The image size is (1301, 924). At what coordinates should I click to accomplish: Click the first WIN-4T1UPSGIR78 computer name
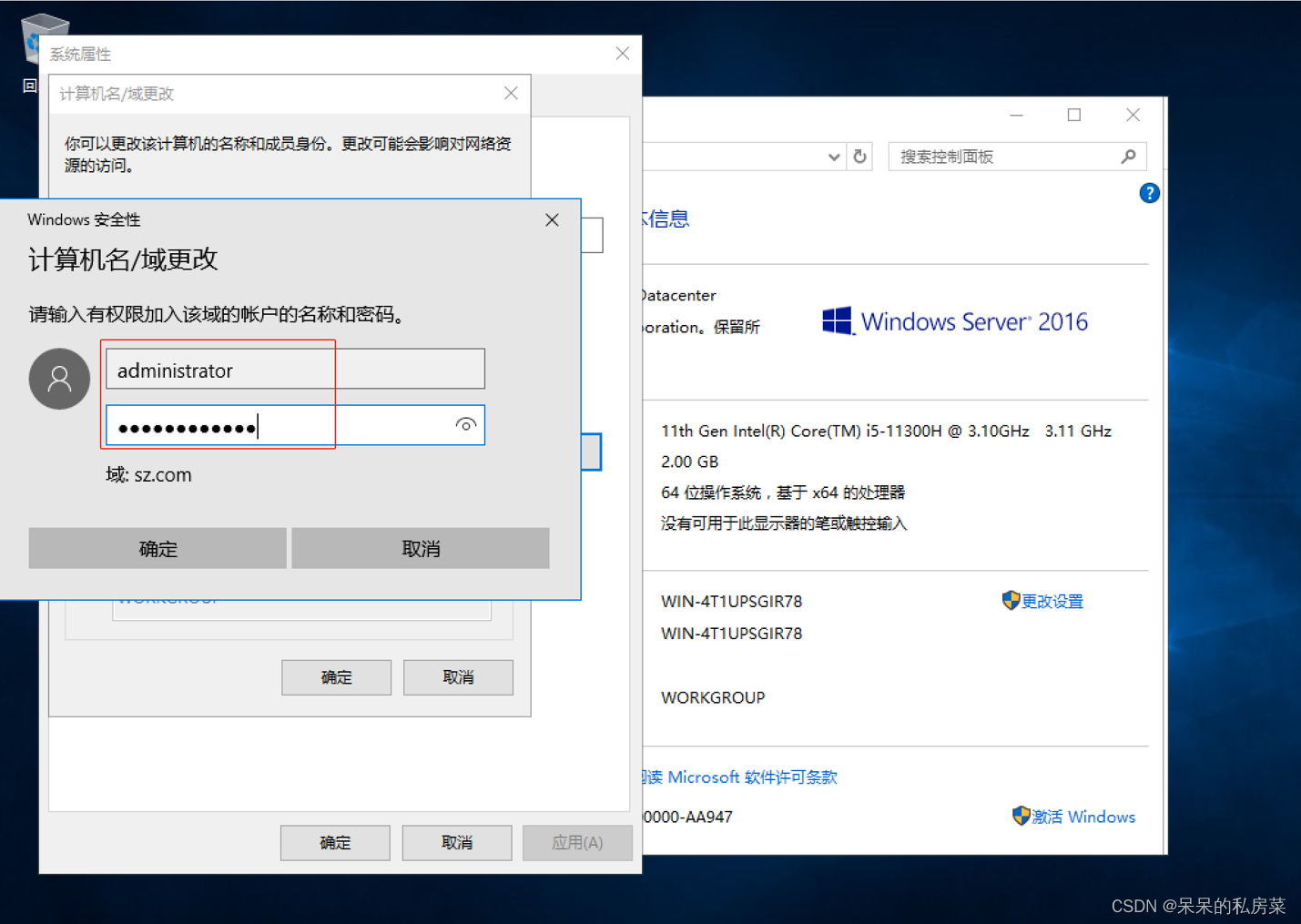731,601
